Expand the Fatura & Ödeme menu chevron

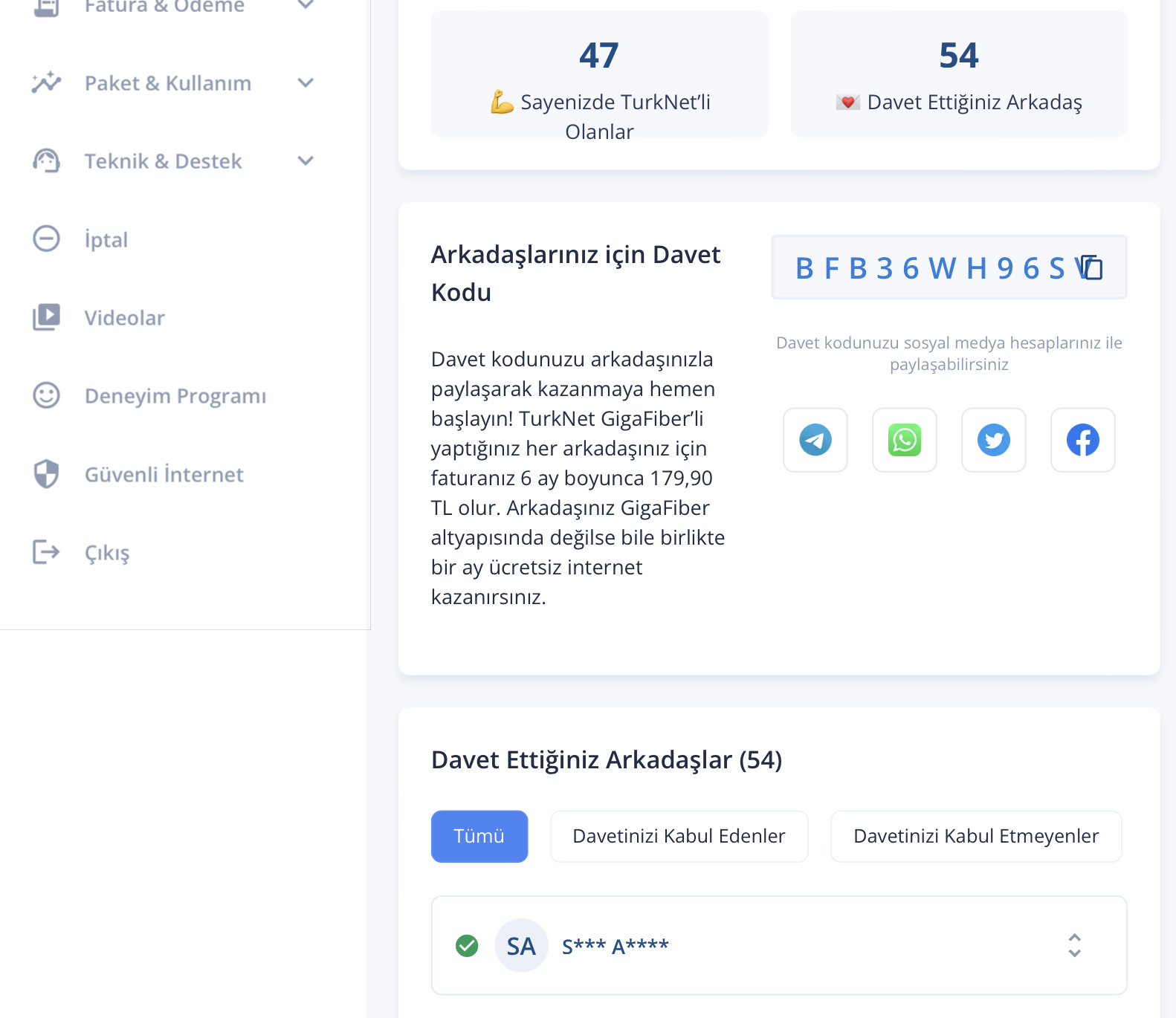[306, 4]
